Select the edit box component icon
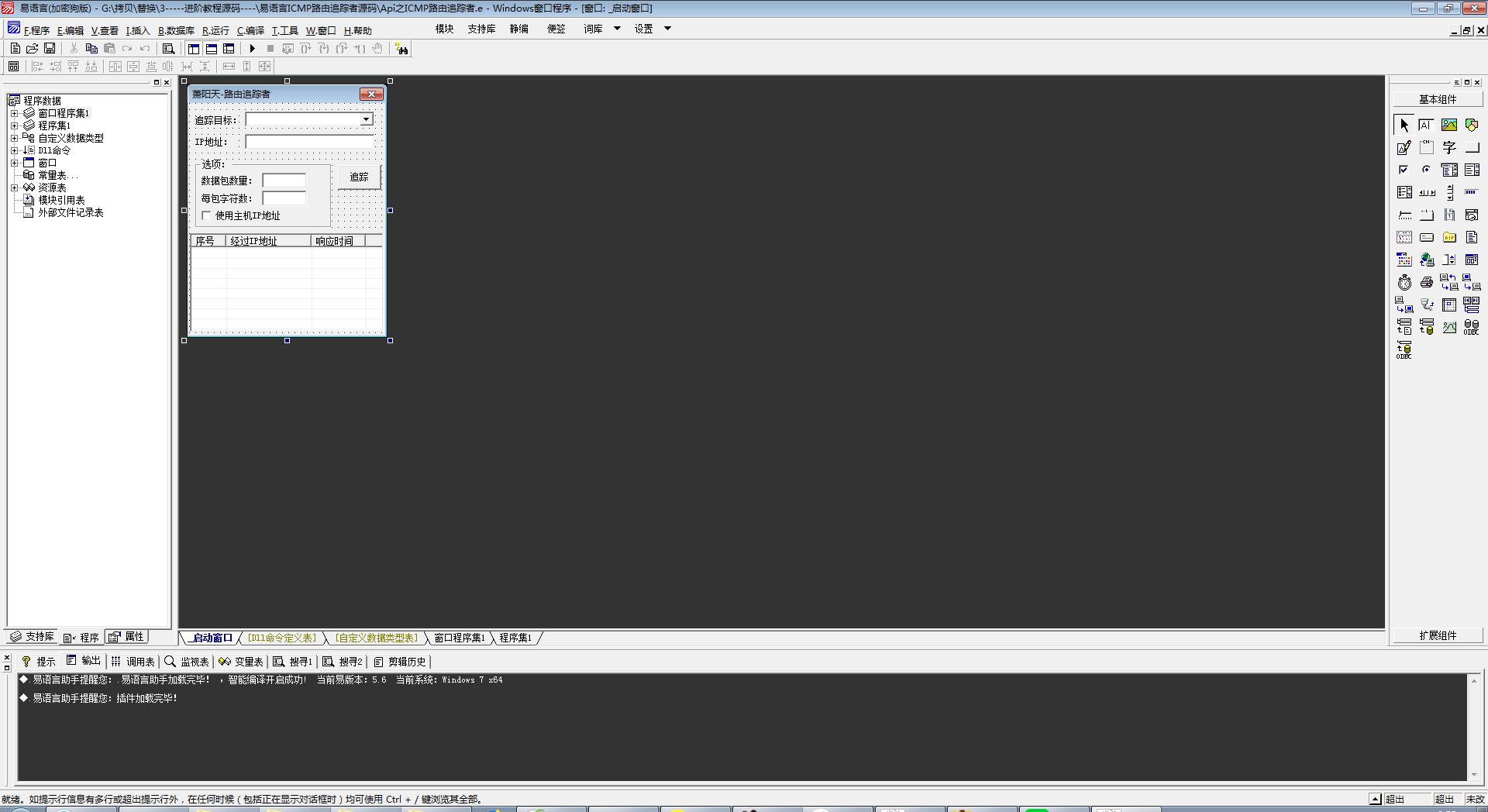This screenshot has width=1488, height=812. 1427,125
